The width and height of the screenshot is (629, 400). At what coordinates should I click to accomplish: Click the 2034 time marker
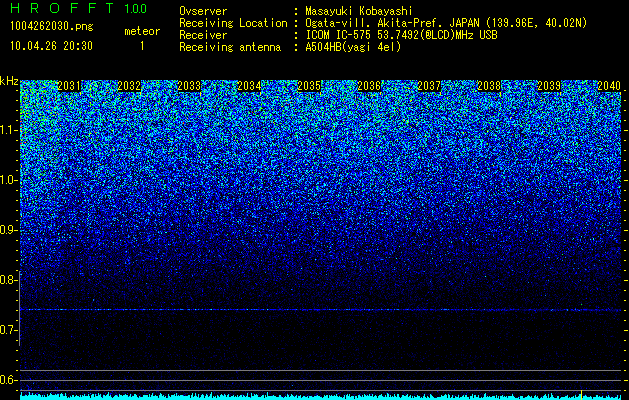pos(249,86)
